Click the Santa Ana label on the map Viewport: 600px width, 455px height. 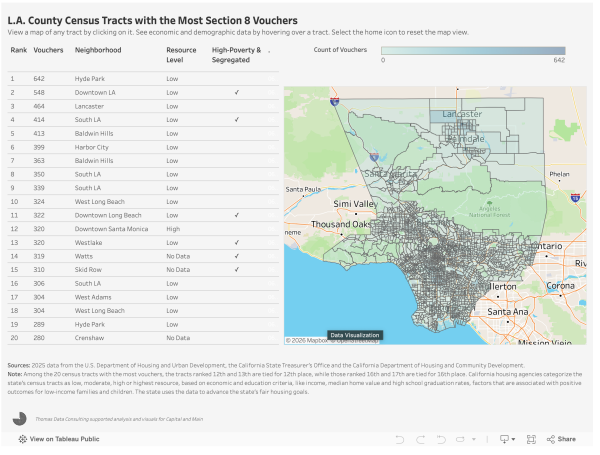coord(508,312)
